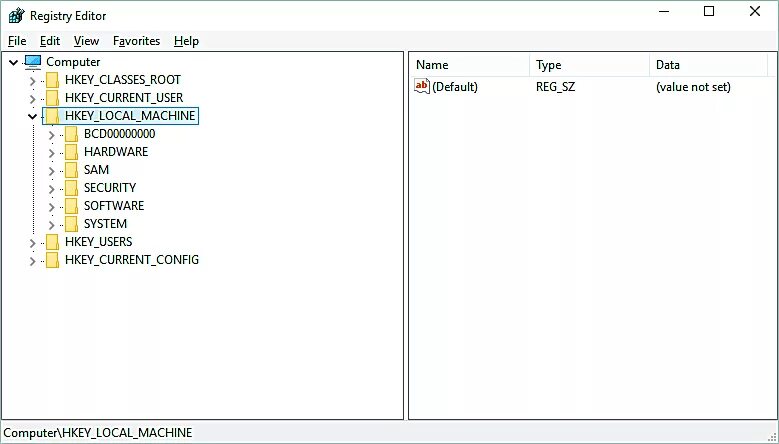Image resolution: width=779 pixels, height=444 pixels.
Task: Close the Registry Editor window
Action: pos(755,11)
